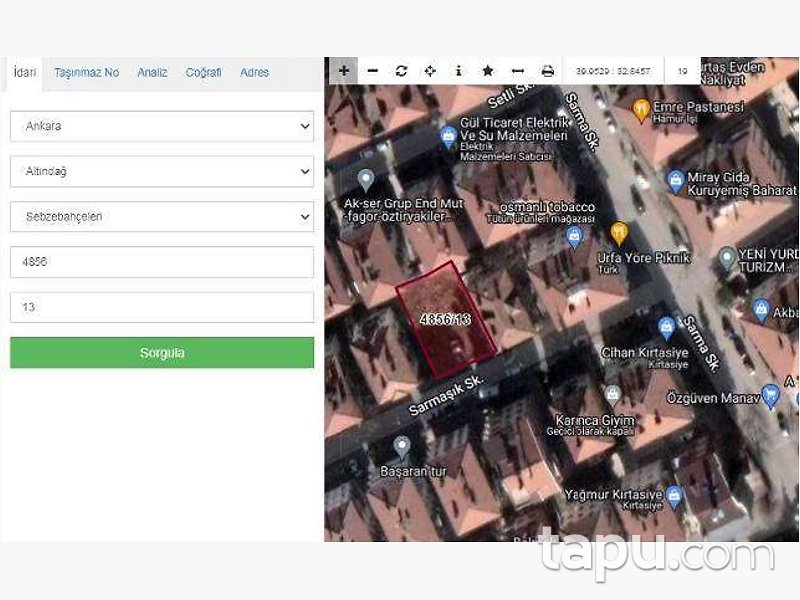Screen dimensions: 800x600
Task: Switch to the Taşınmaz No tab
Action: (x=87, y=72)
